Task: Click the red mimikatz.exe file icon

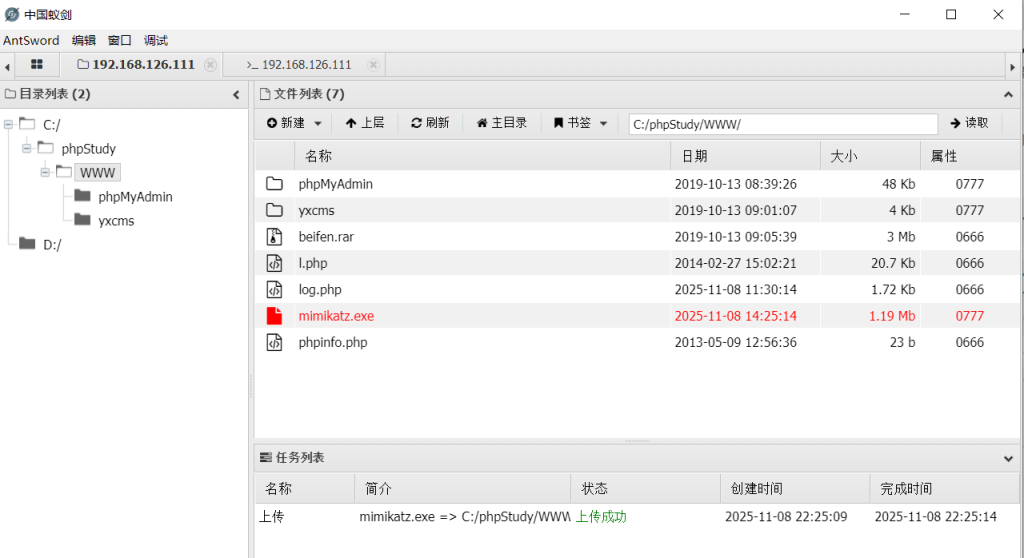Action: 274,316
